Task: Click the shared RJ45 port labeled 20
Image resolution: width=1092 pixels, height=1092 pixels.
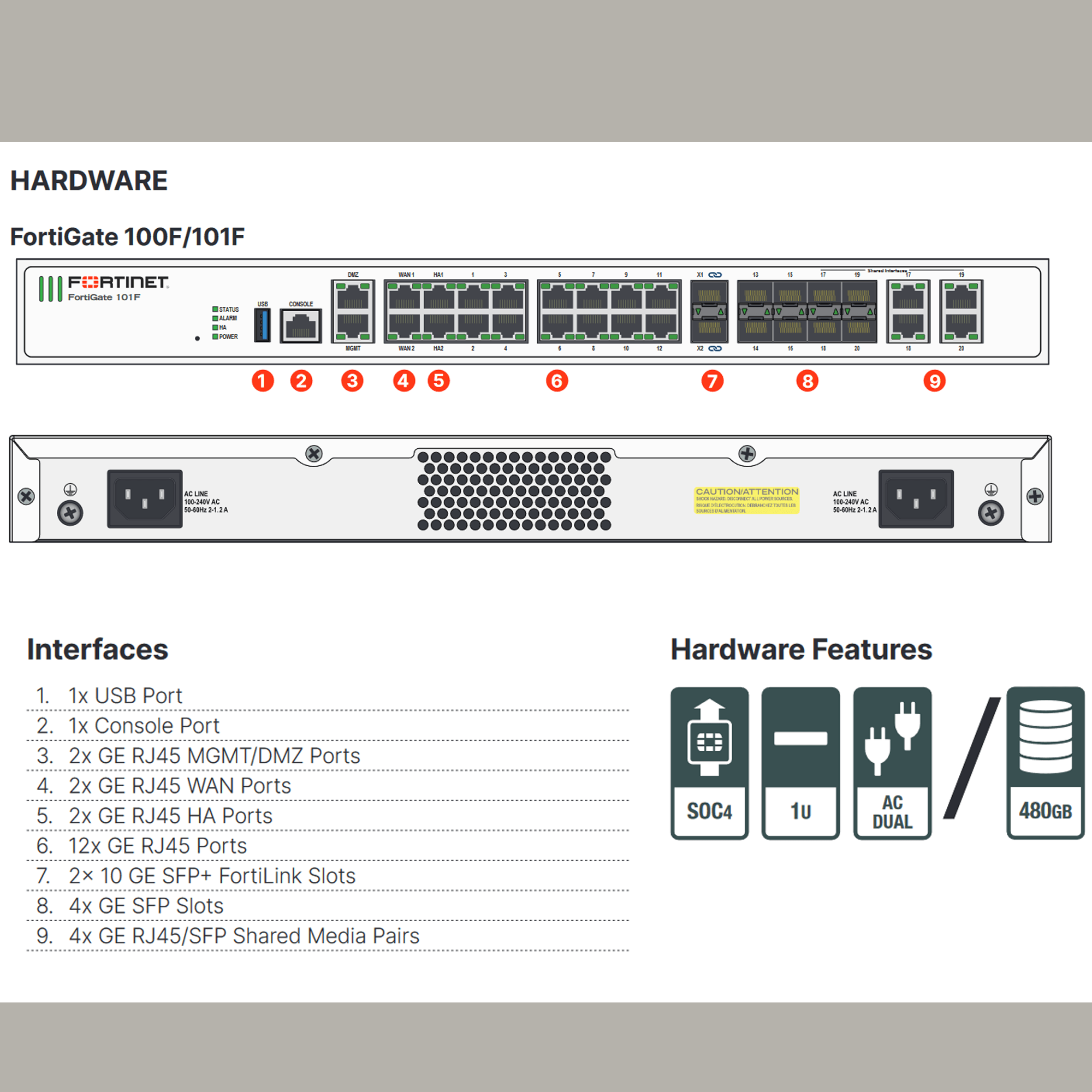Action: (961, 327)
